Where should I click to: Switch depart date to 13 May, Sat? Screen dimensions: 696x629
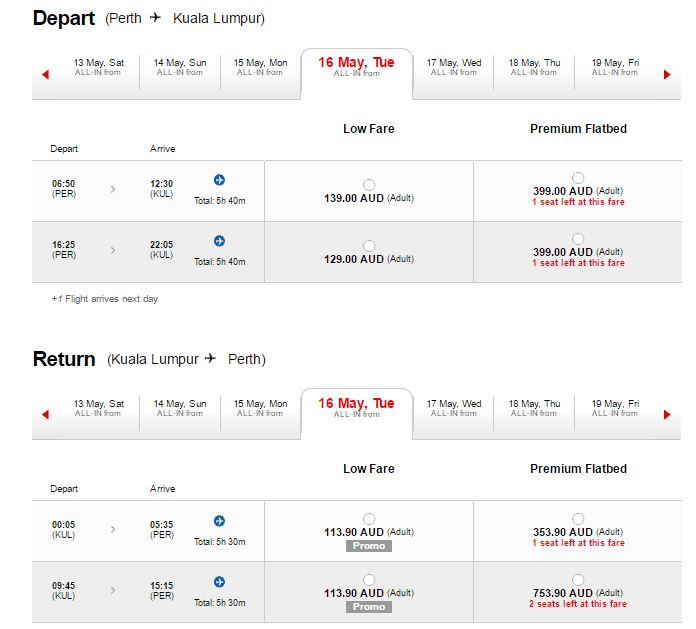(99, 67)
